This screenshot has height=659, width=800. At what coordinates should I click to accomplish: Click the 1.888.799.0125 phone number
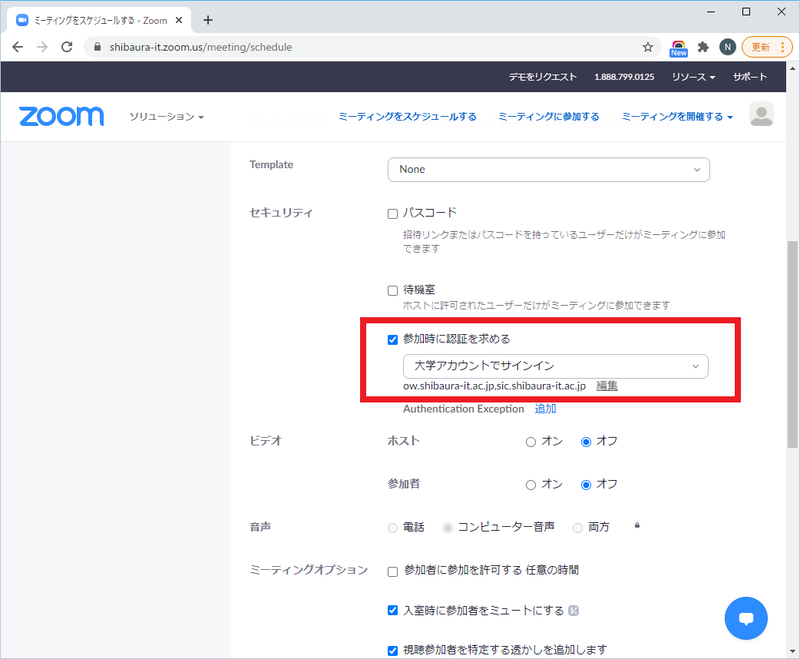[624, 77]
